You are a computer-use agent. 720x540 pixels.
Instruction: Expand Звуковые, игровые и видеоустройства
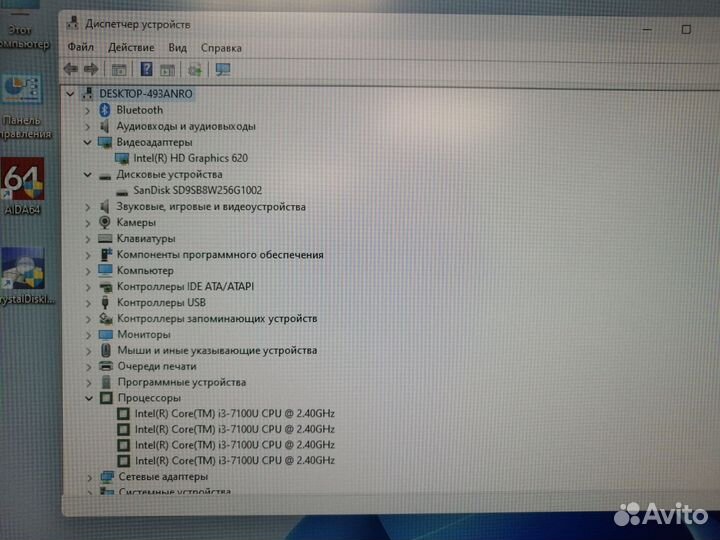pos(87,207)
